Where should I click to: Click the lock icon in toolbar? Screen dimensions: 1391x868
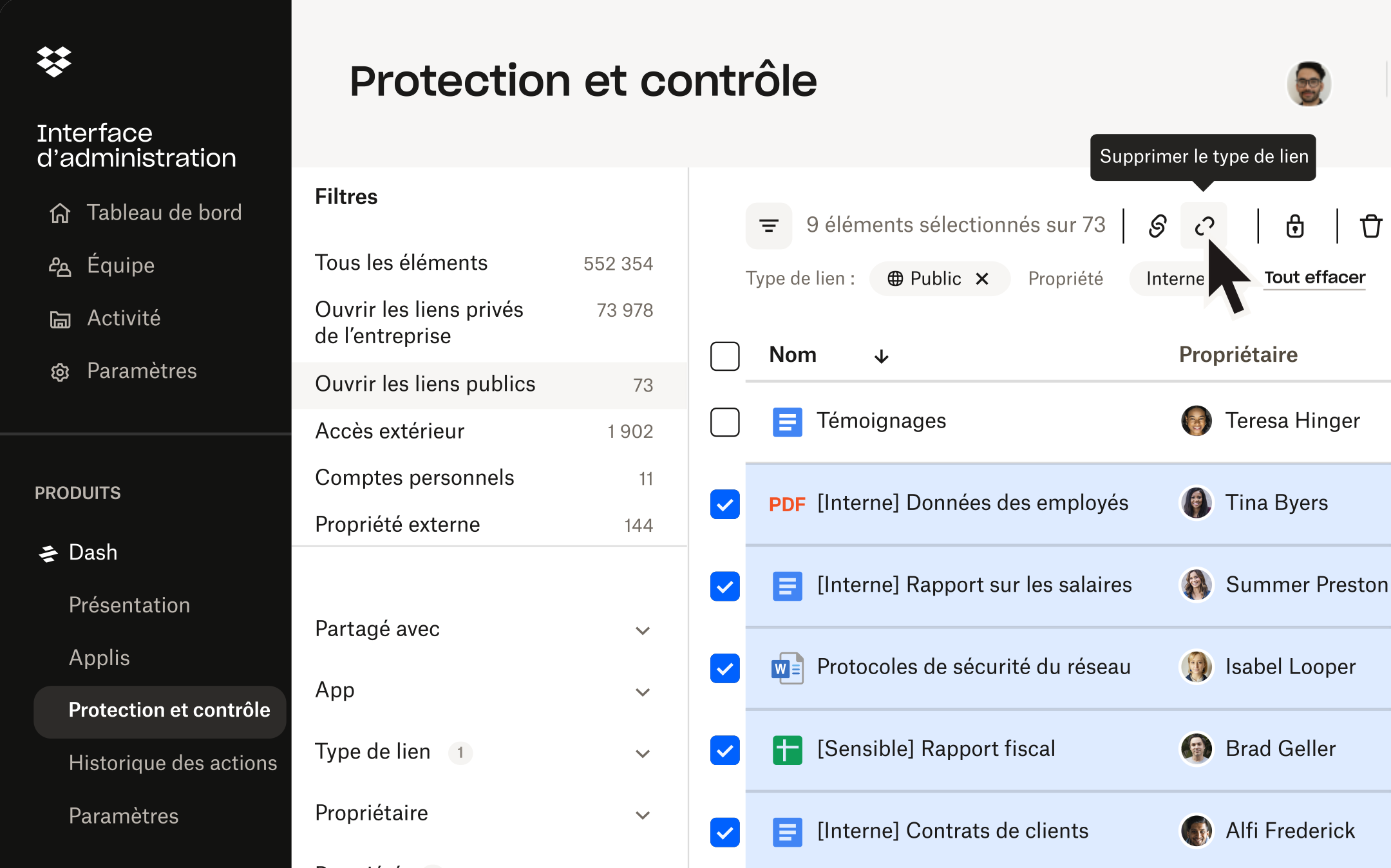(x=1295, y=226)
